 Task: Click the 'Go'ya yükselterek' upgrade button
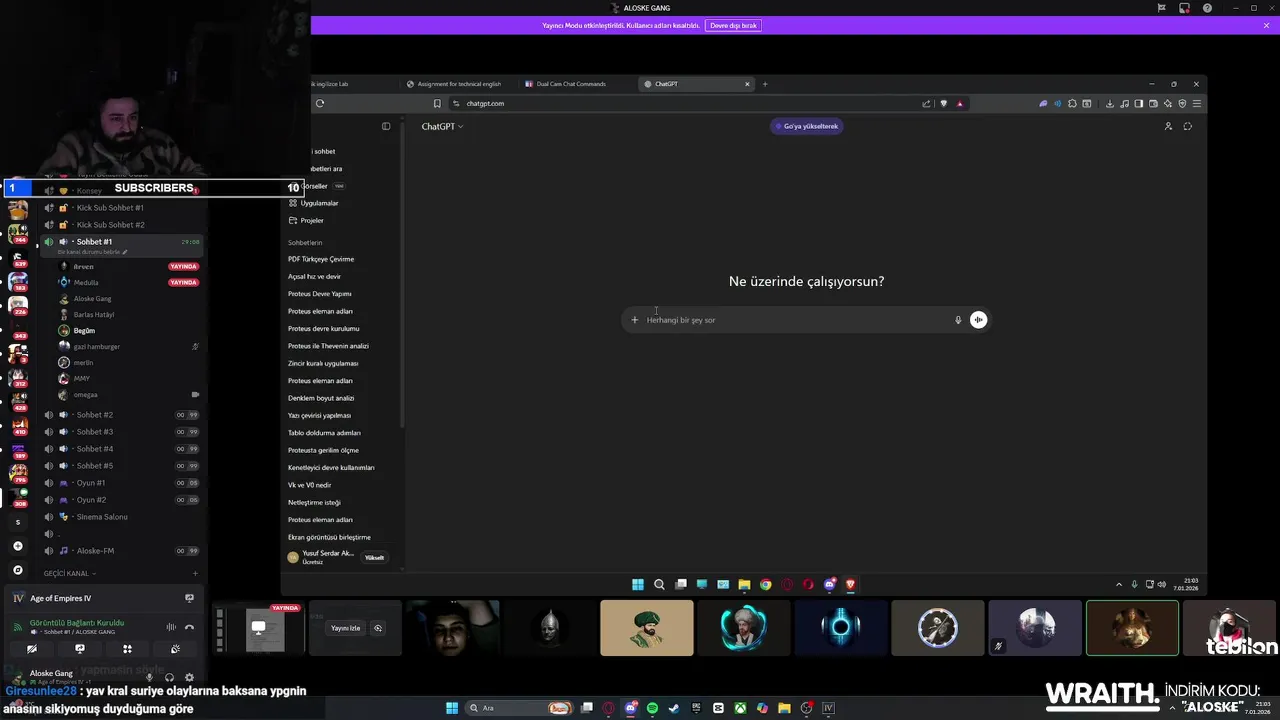pos(806,126)
